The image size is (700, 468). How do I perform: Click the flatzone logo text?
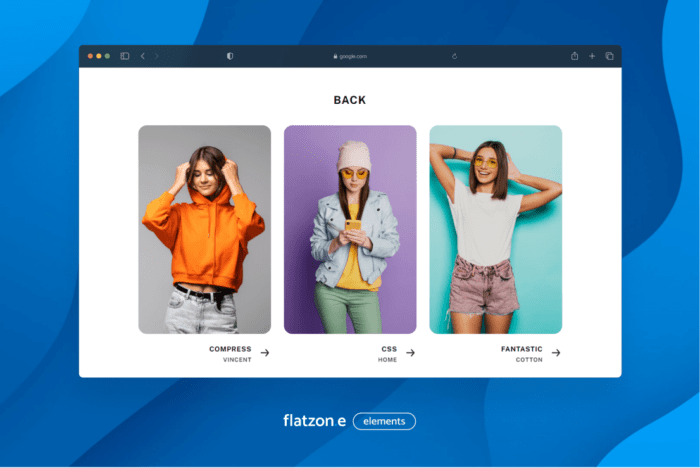pos(314,421)
